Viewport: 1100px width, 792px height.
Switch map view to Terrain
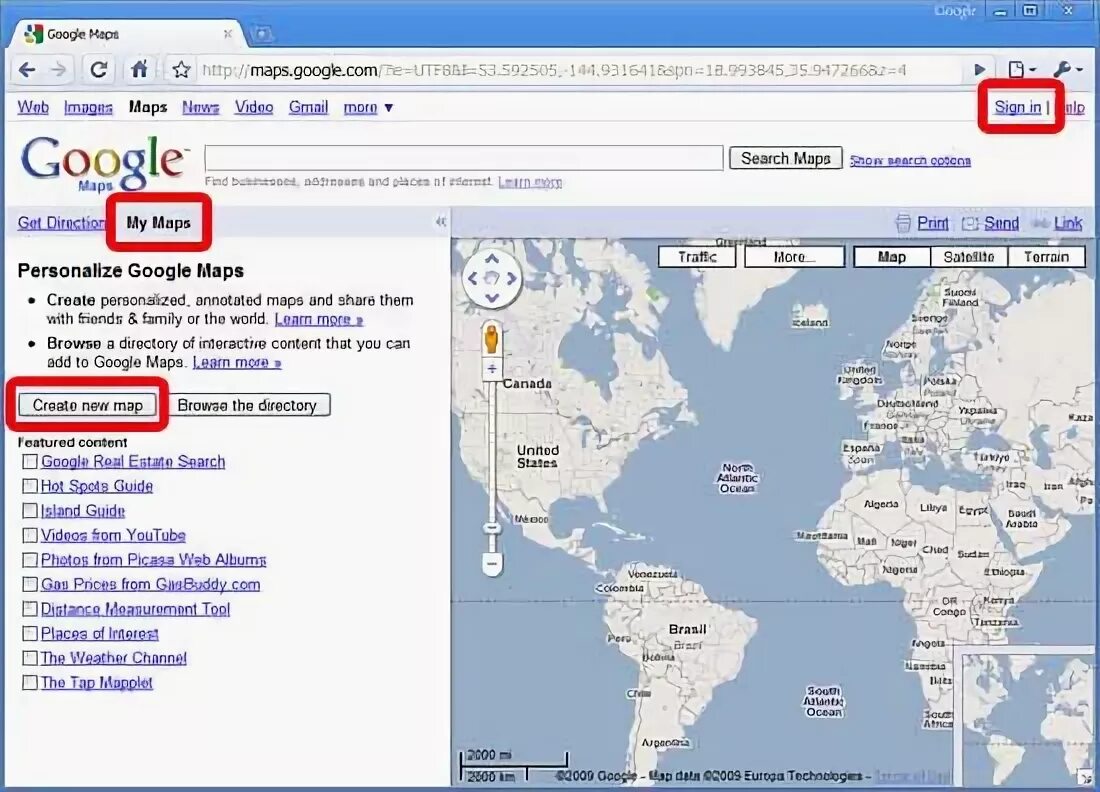pos(1046,257)
